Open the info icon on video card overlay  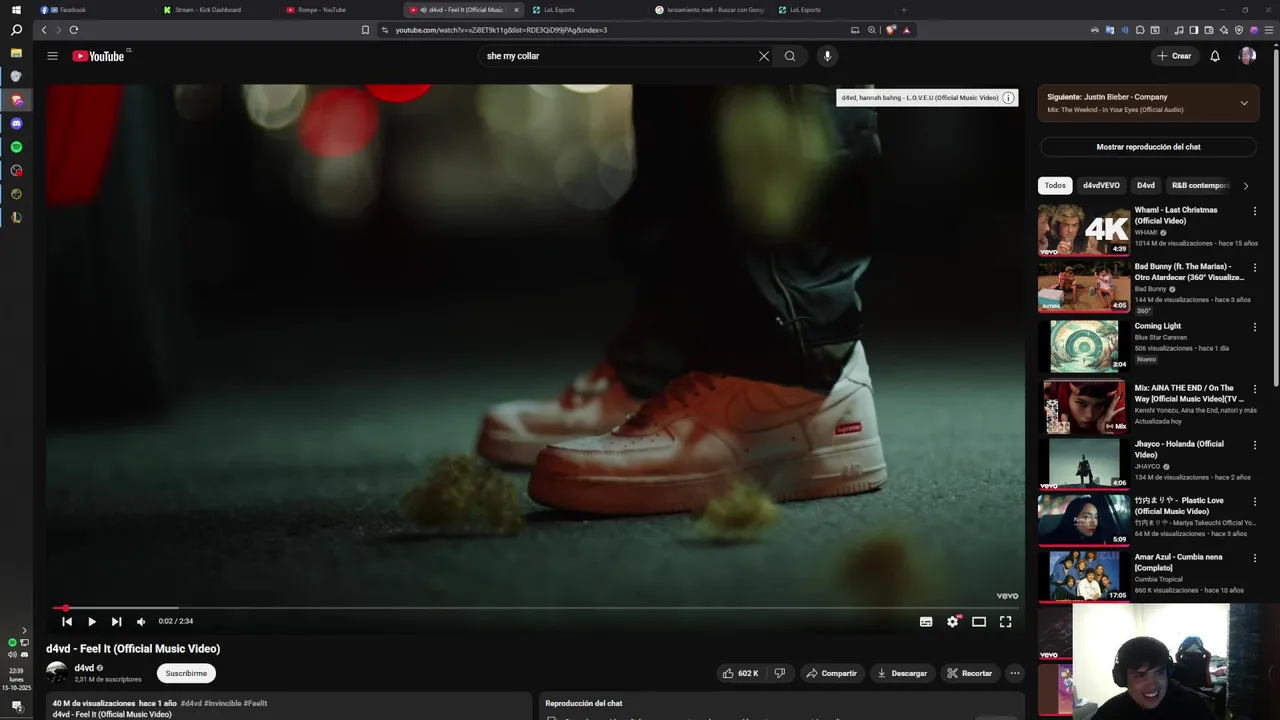(1008, 98)
